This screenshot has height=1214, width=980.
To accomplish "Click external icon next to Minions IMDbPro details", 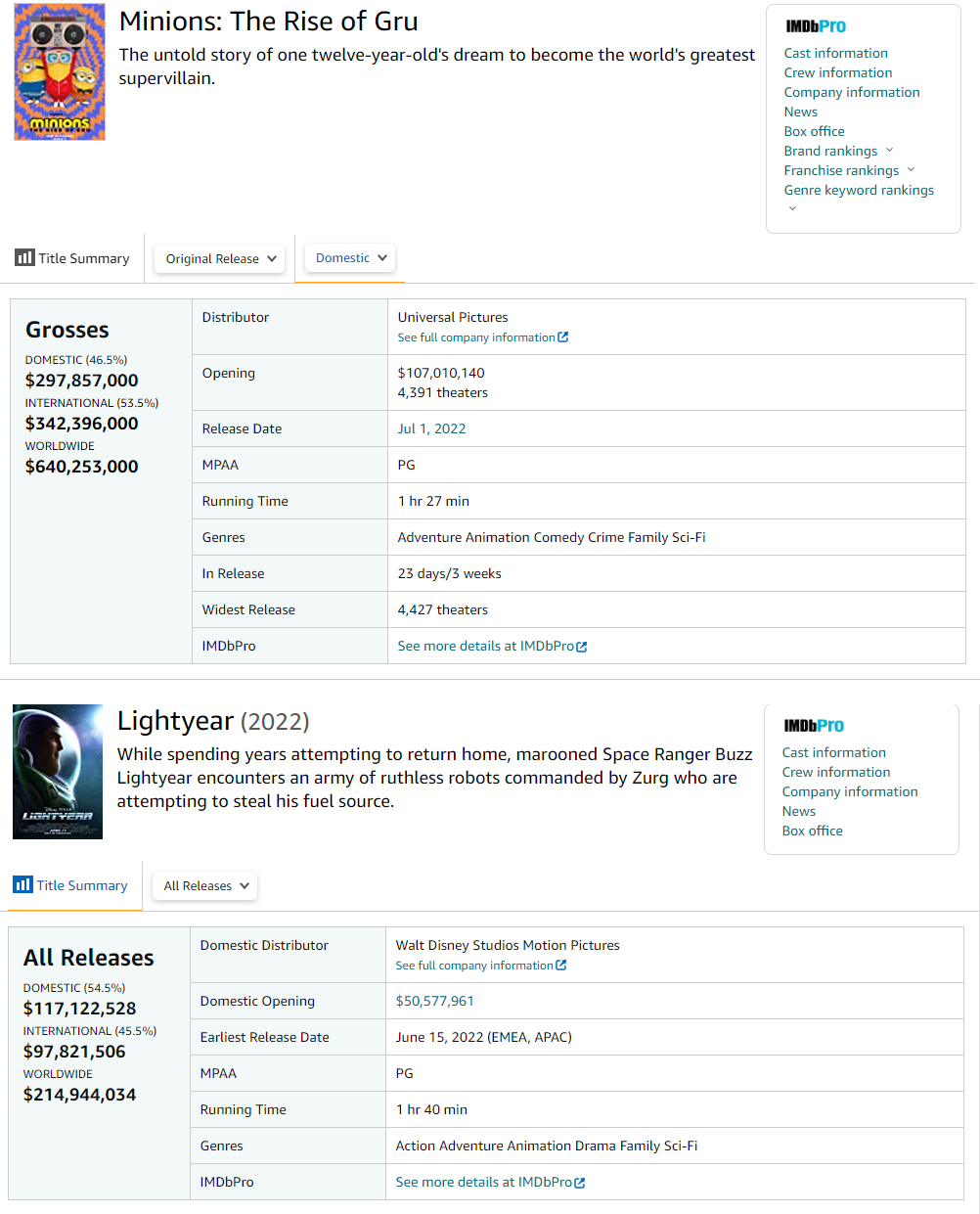I will [582, 647].
